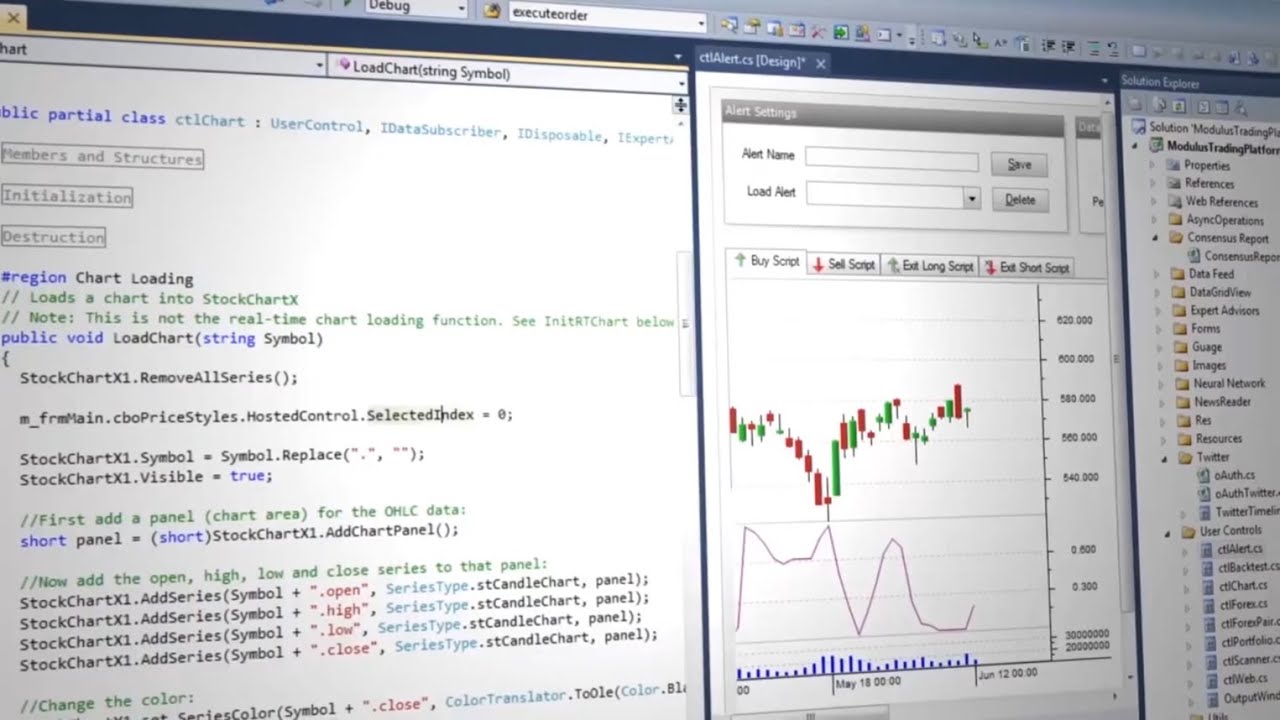Select the References node
Viewport: 1280px width, 720px height.
tap(1209, 184)
